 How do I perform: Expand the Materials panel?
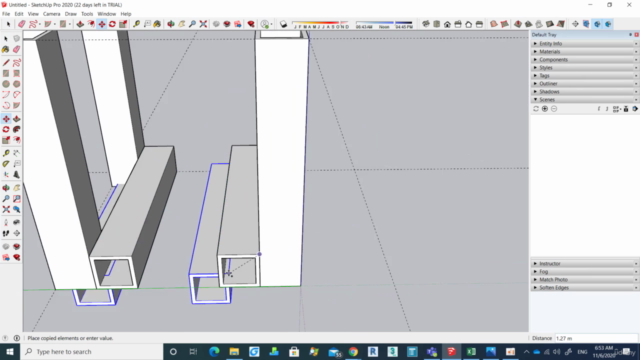(585, 51)
